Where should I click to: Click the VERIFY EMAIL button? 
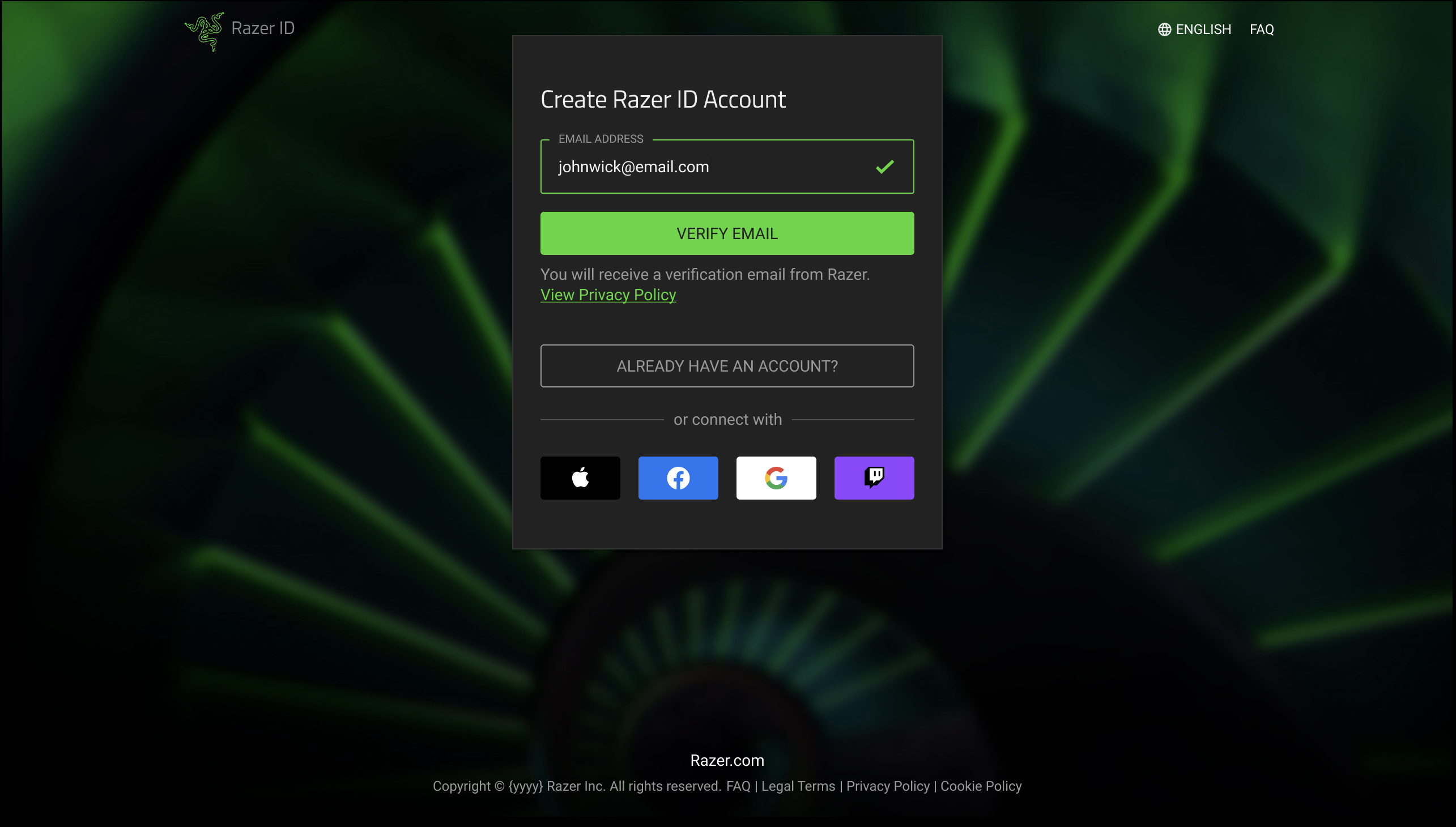(x=727, y=233)
